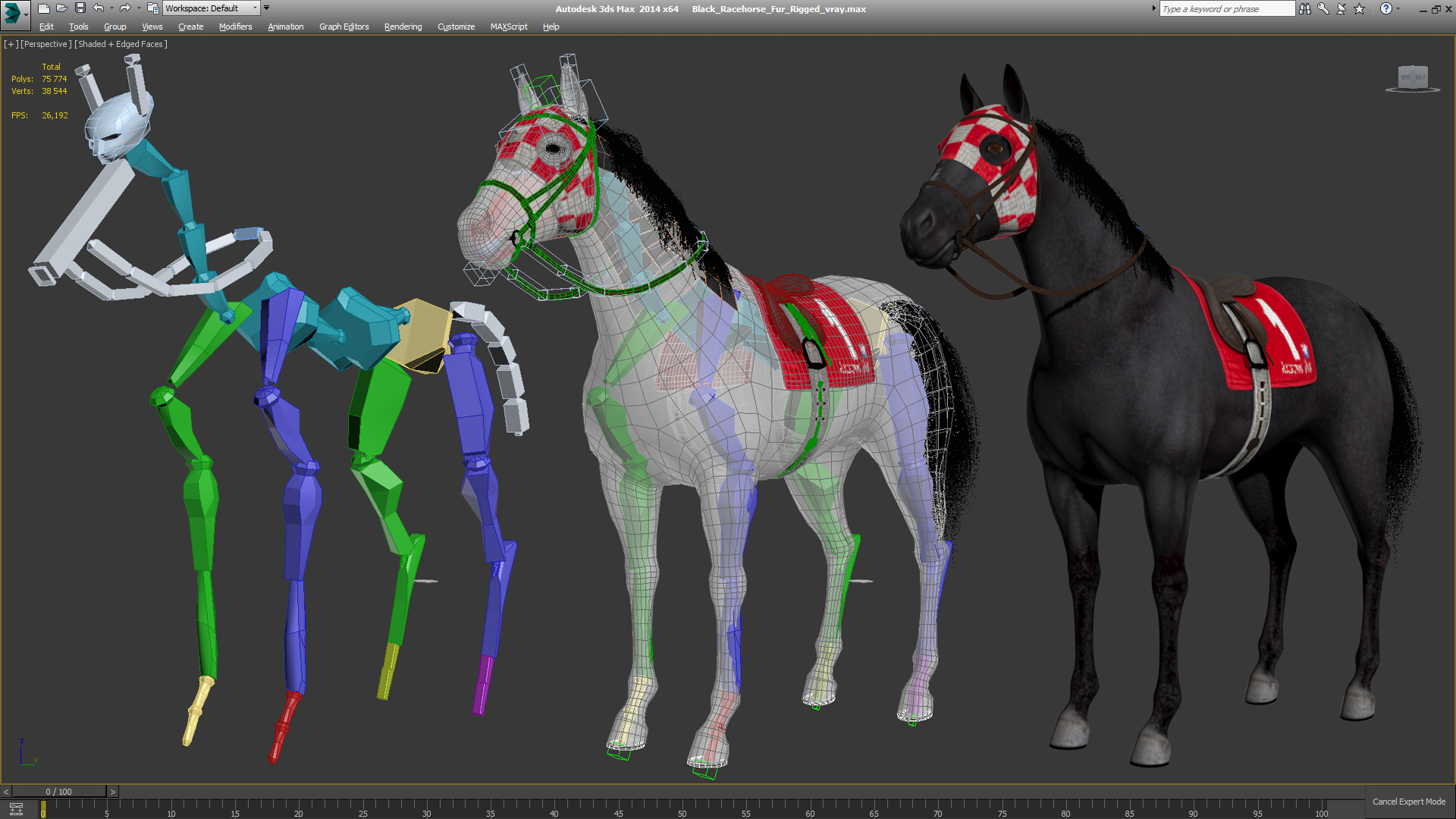The image size is (1456, 819).
Task: Open the Animation menu
Action: [286, 27]
